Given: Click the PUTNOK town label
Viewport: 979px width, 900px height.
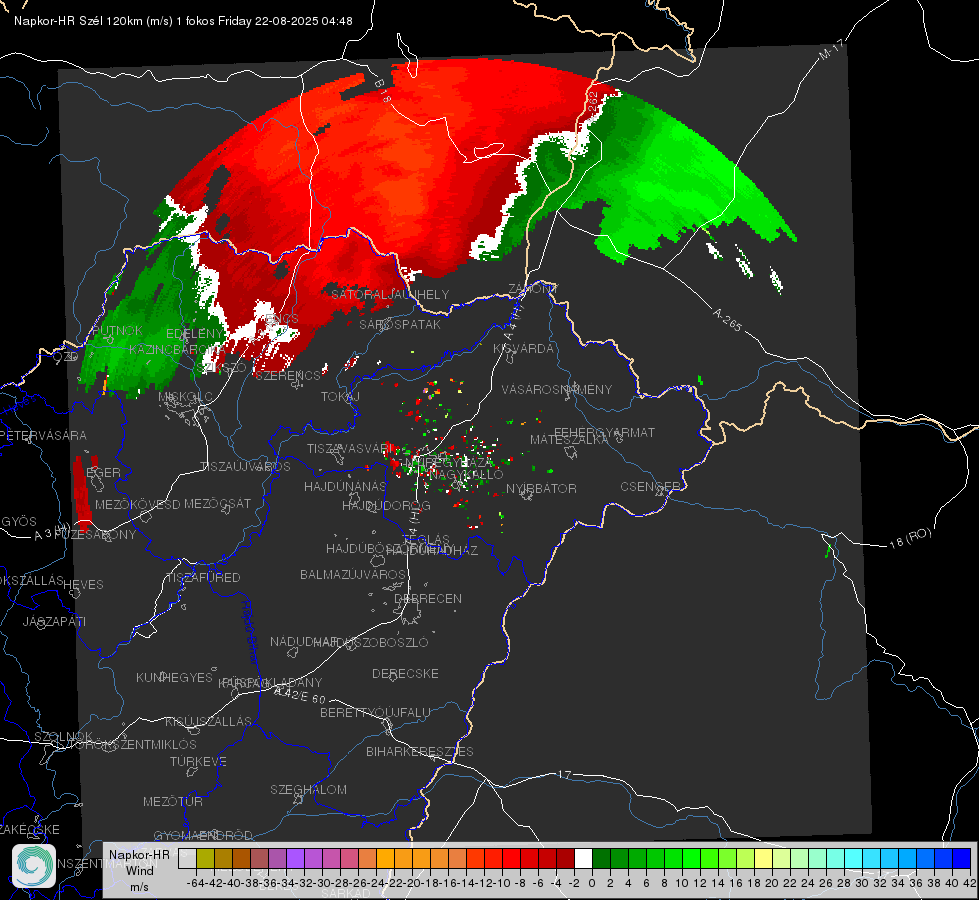Looking at the screenshot, I should 117,330.
